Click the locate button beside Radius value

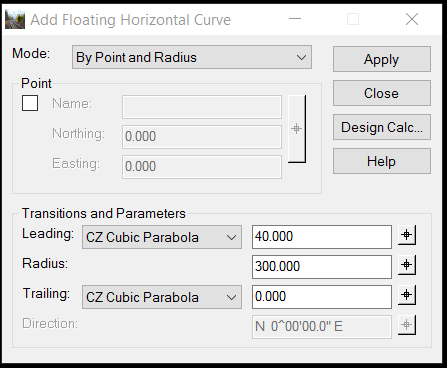[407, 265]
